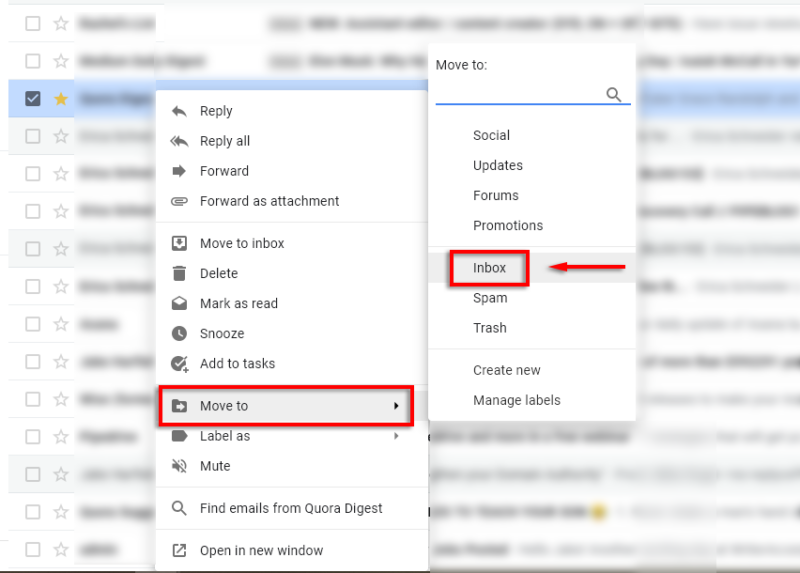Click the Delete trash can icon

tap(180, 273)
